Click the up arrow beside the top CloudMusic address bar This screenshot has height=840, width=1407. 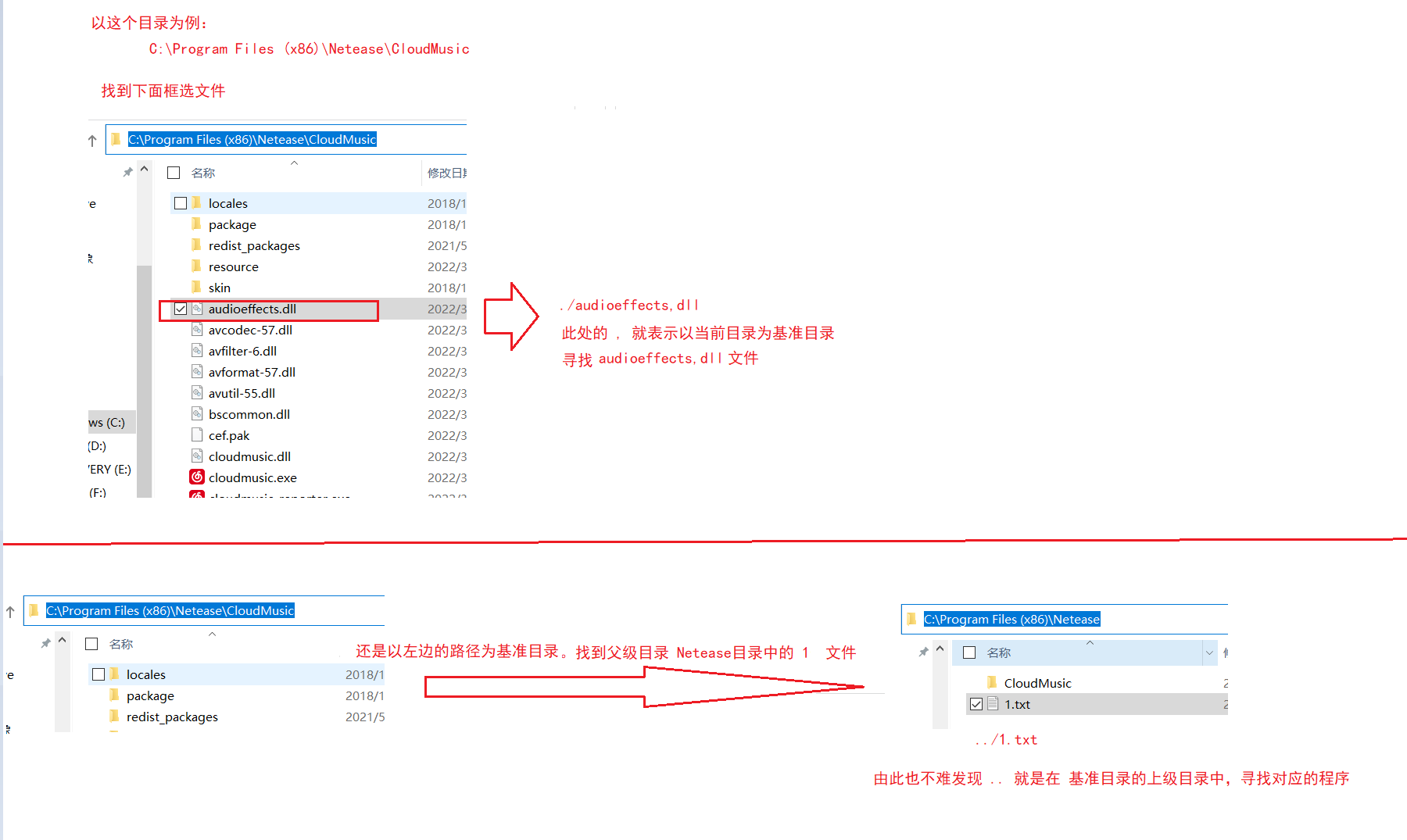coord(92,141)
